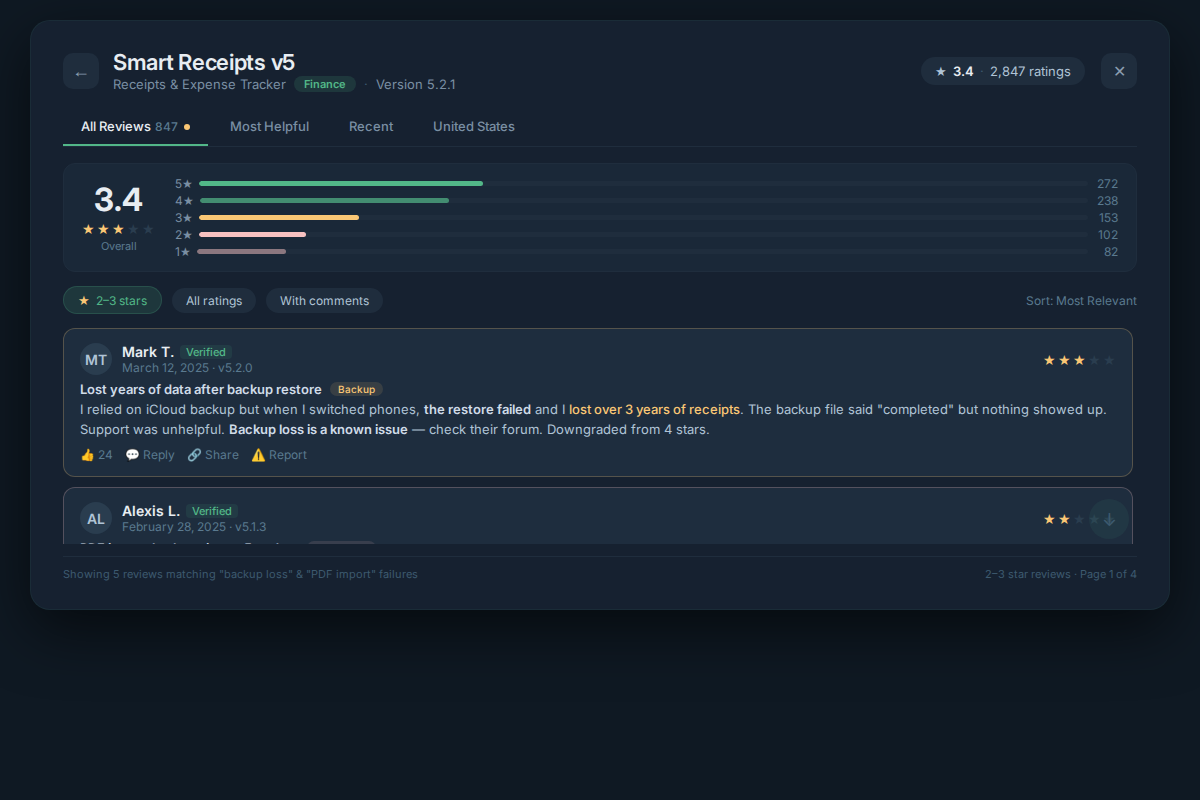Image resolution: width=1200 pixels, height=800 pixels.
Task: Open the United States tab
Action: pyautogui.click(x=474, y=127)
